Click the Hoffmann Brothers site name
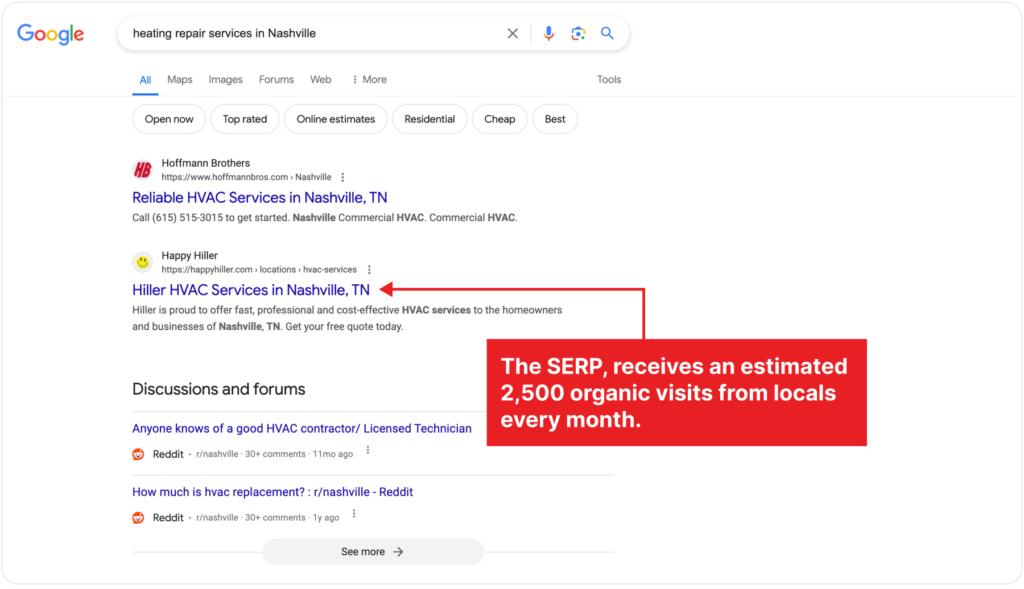Viewport: 1024px width, 589px height. point(206,163)
